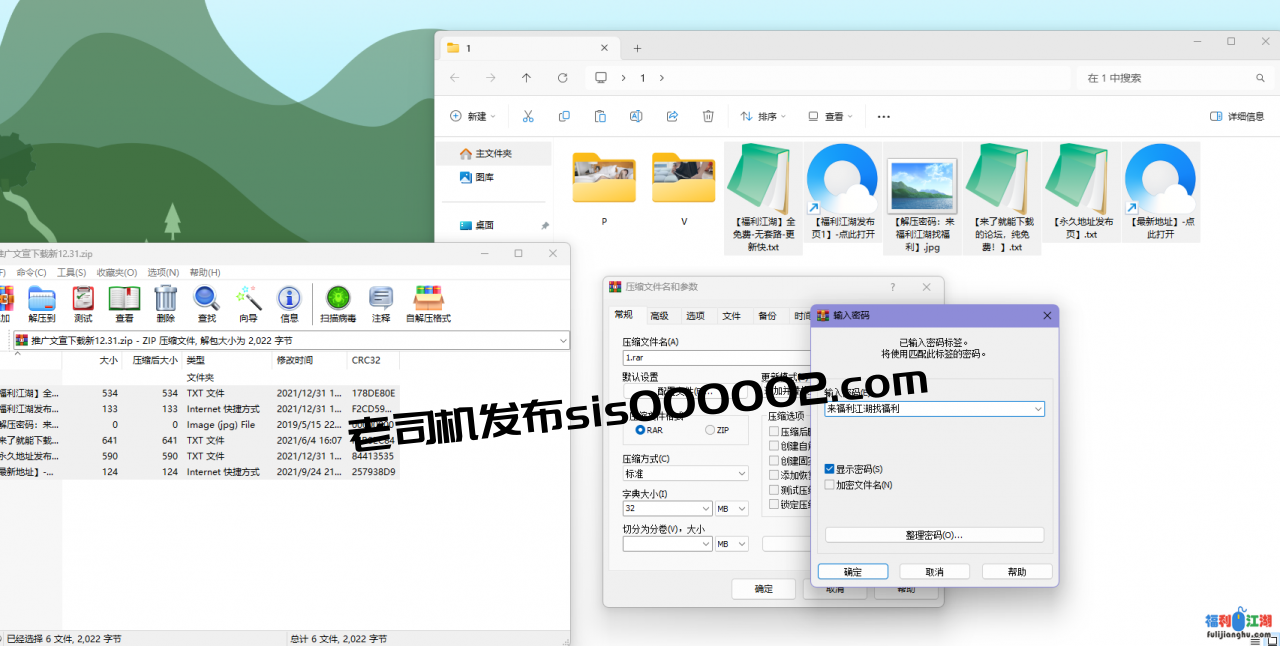Viewport: 1280px width, 646px height.
Task: Select the RAR archive format radio button
Action: coord(641,430)
